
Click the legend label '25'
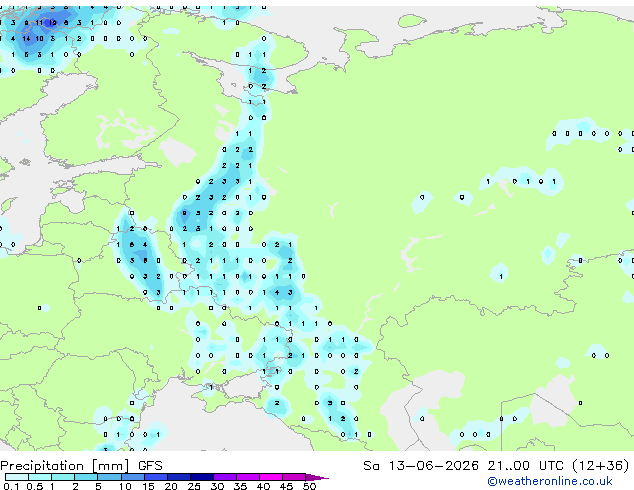pyautogui.click(x=194, y=486)
